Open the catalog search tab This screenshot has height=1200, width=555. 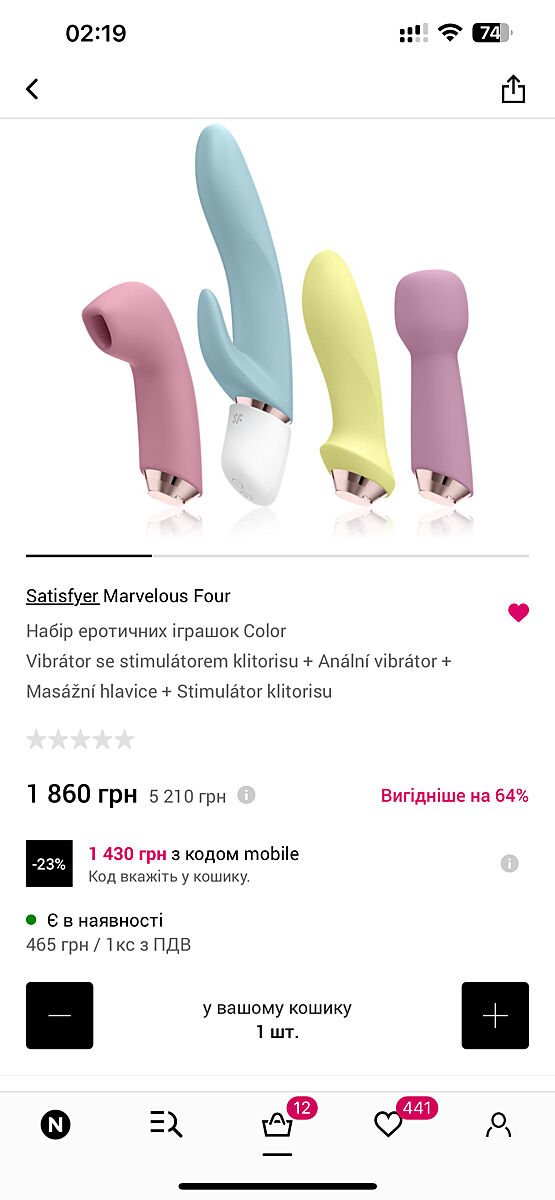pos(166,1125)
